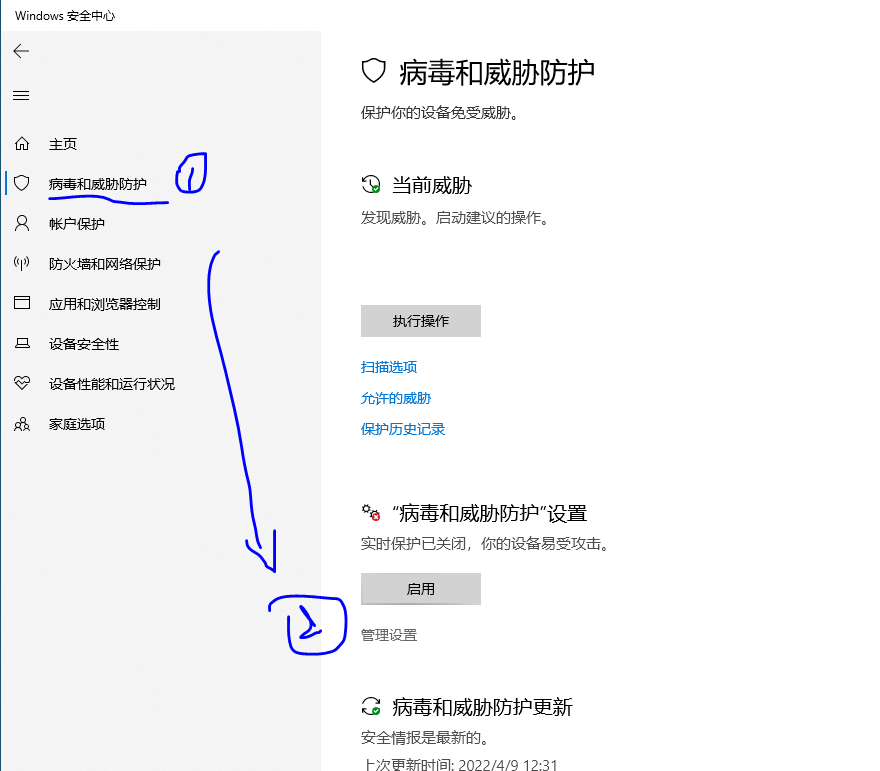The image size is (880, 771).
Task: Click the shield icon beside sidebar 病毒和威胁防护
Action: (x=22, y=183)
